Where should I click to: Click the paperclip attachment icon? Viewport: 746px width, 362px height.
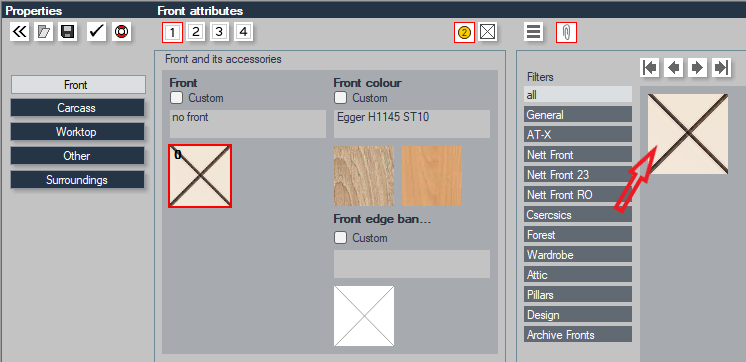pyautogui.click(x=567, y=32)
